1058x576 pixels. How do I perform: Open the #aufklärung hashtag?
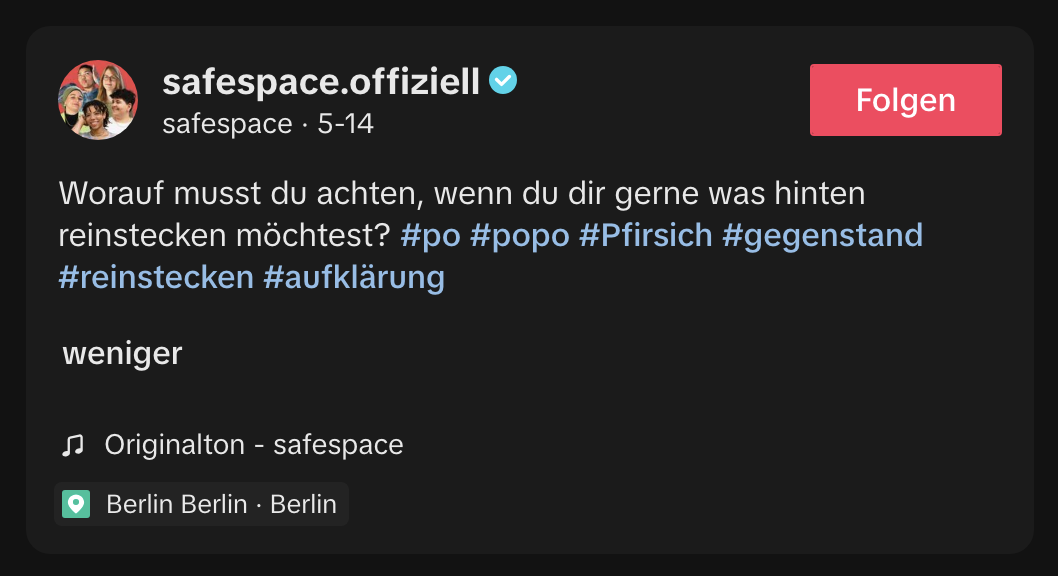[x=354, y=277]
